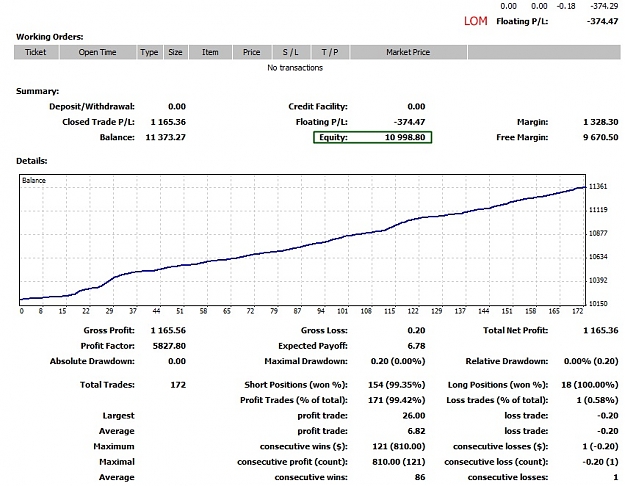Click the Equity value 10 998.80

405,138
